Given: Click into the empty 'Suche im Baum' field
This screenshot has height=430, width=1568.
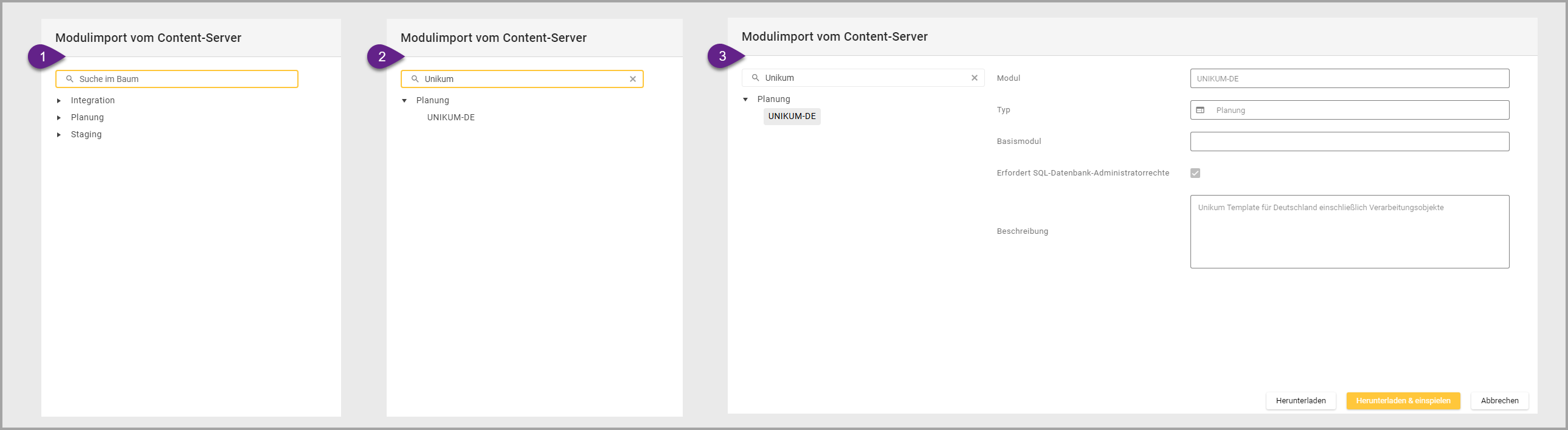Looking at the screenshot, I should click(x=182, y=79).
